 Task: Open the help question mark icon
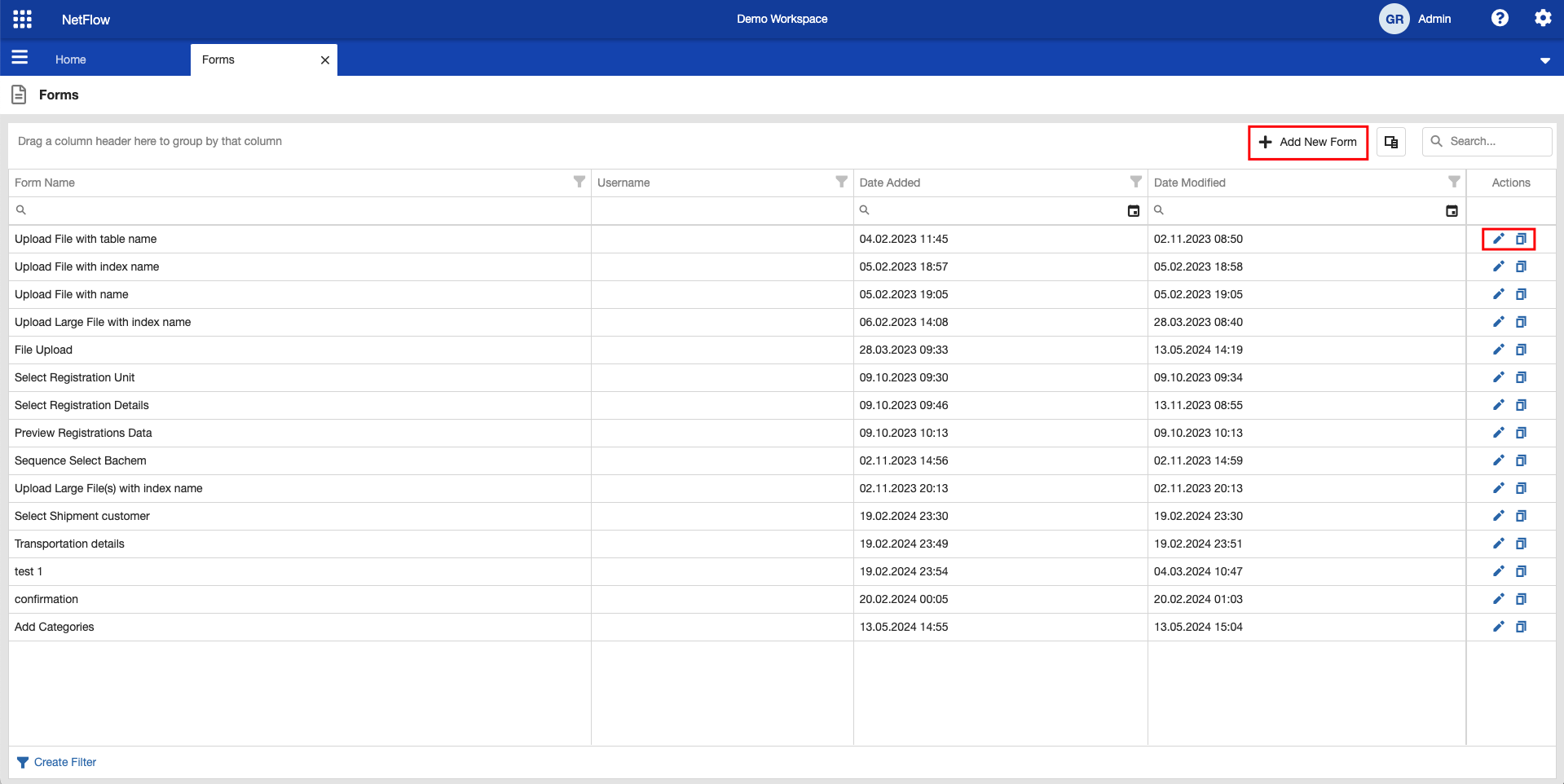tap(1500, 18)
